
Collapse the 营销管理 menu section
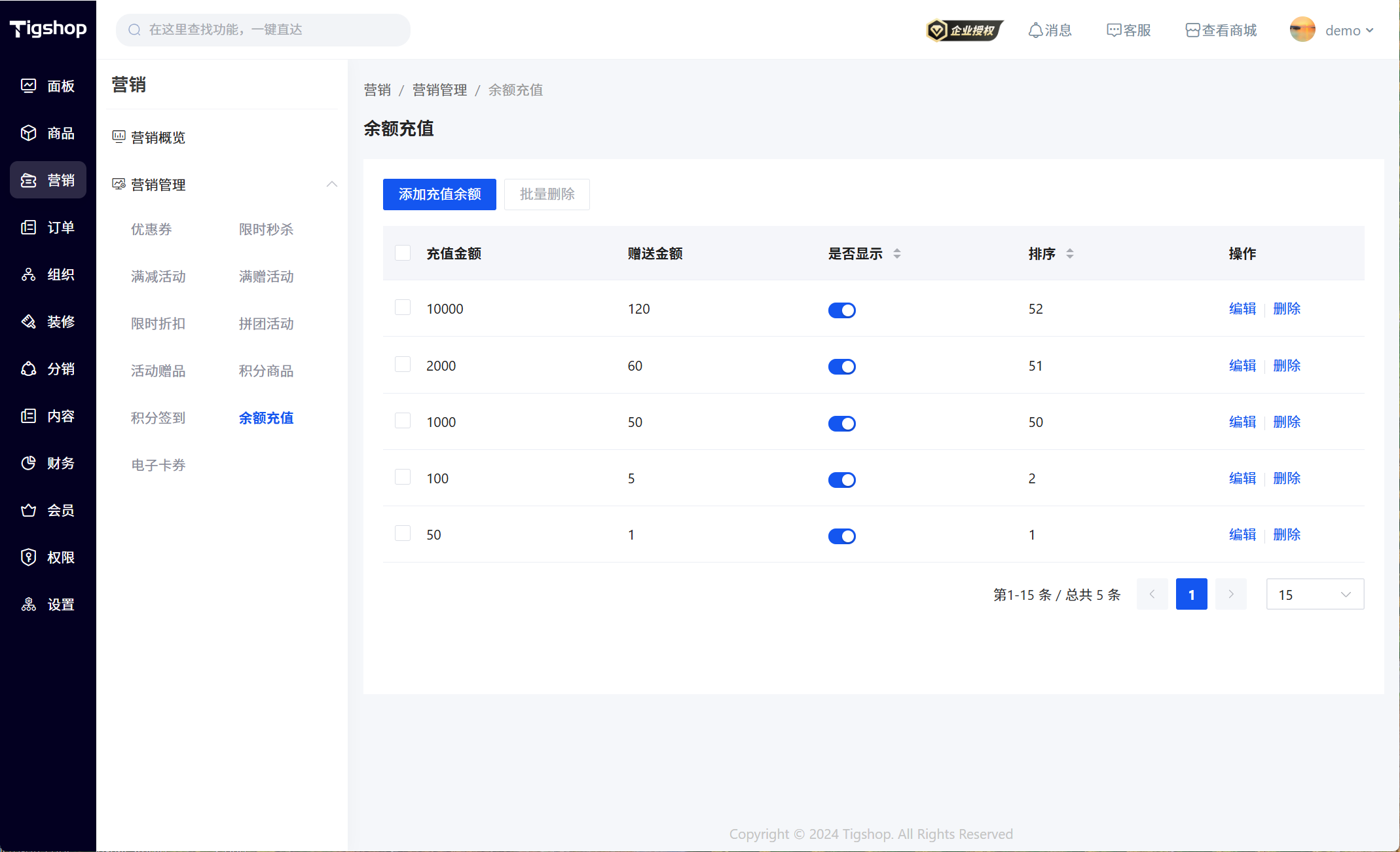[332, 184]
